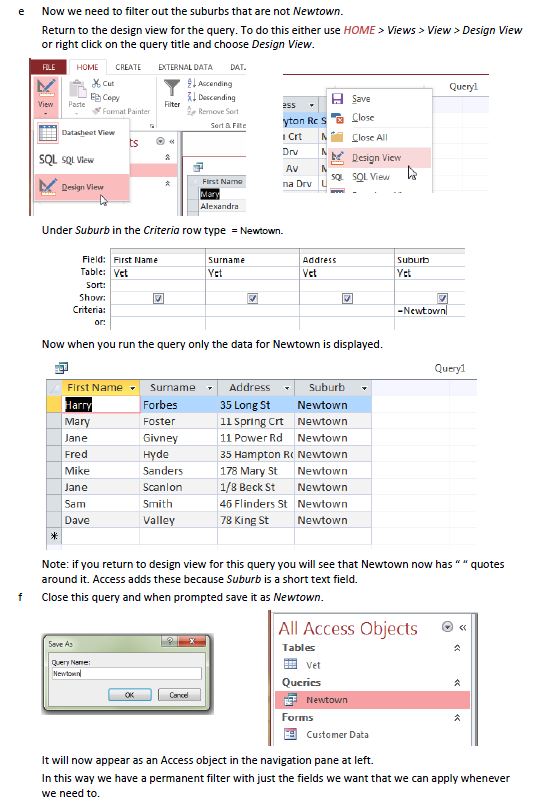
Task: Select the Harry cell in the results
Action: 101,405
